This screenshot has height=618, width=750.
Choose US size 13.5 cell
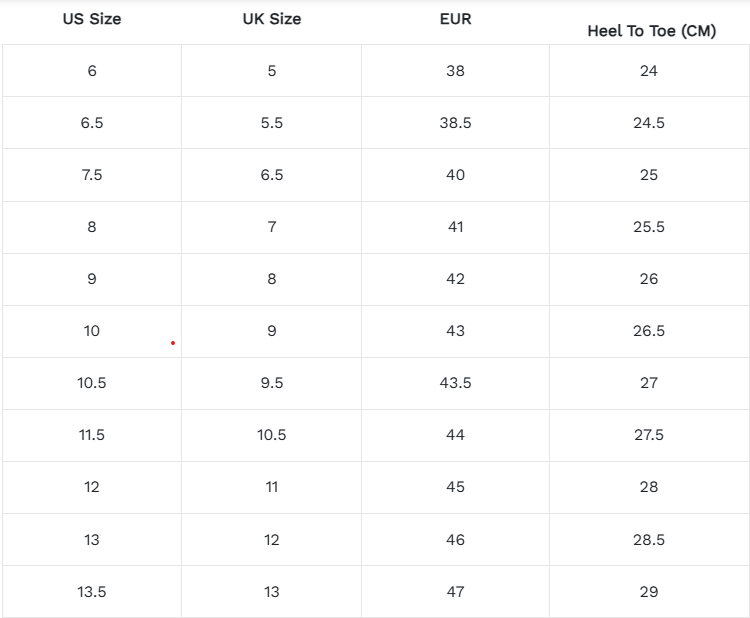point(92,591)
